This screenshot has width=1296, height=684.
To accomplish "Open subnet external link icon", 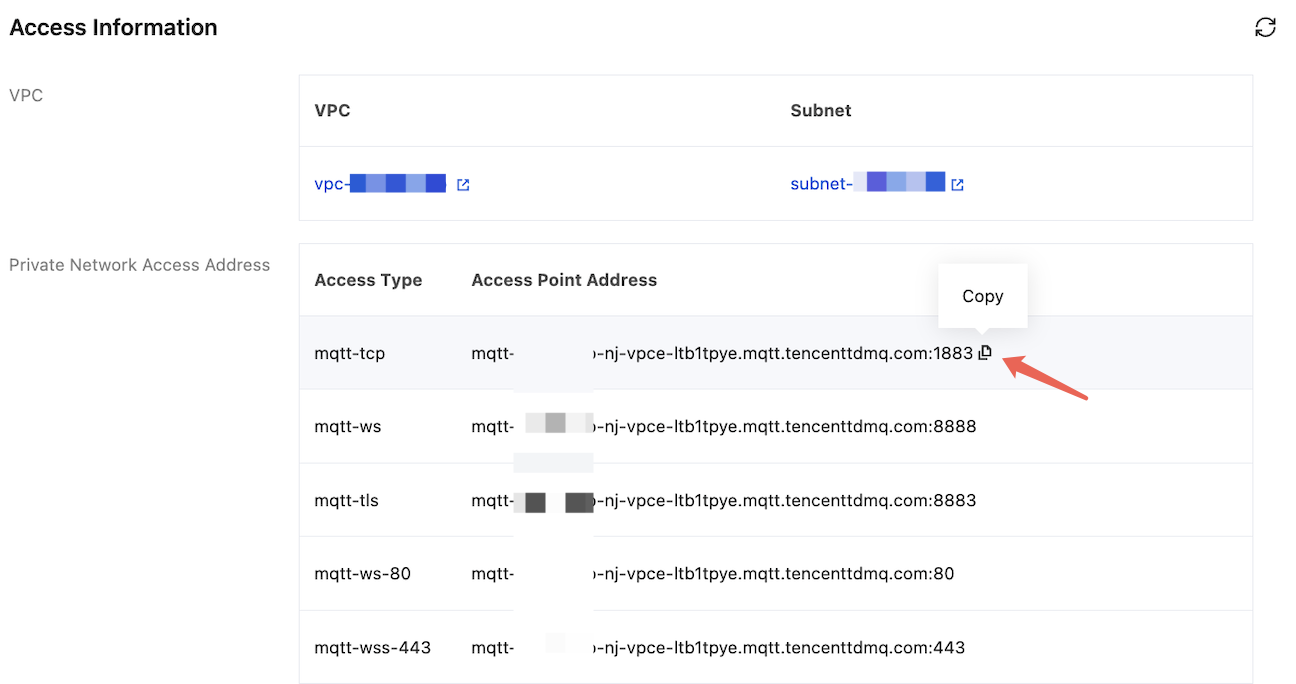I will click(957, 185).
